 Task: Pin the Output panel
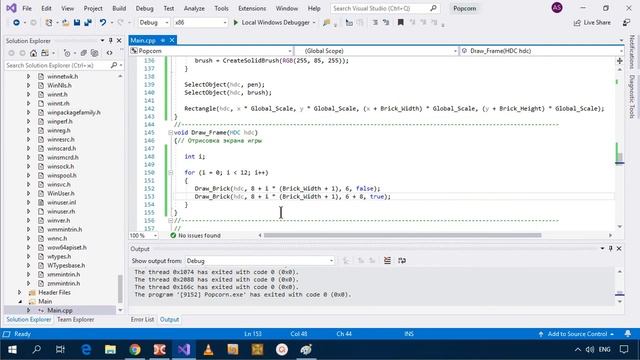click(611, 249)
